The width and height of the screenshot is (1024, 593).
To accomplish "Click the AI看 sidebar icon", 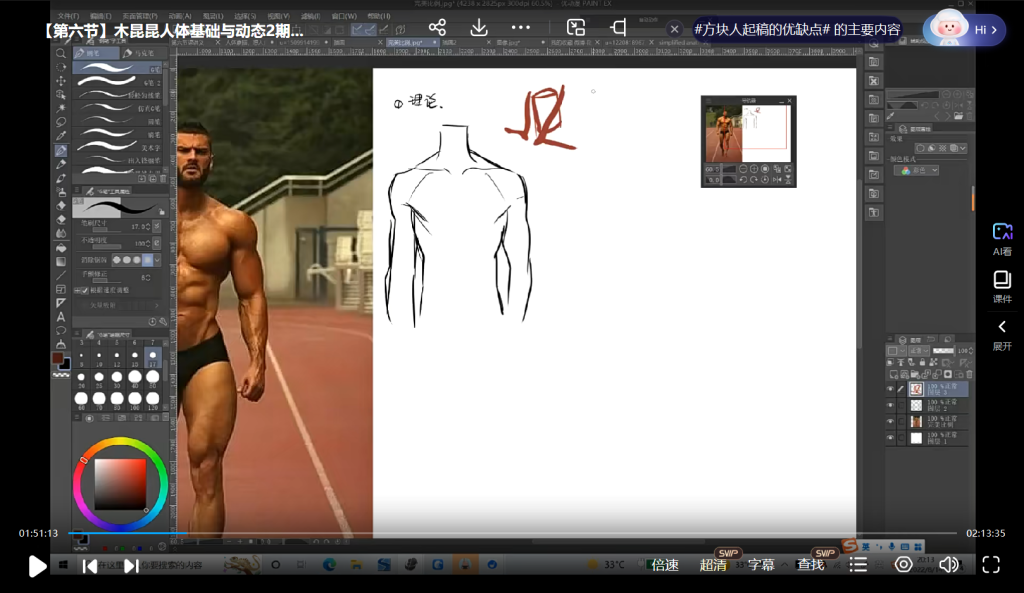I will 1002,238.
